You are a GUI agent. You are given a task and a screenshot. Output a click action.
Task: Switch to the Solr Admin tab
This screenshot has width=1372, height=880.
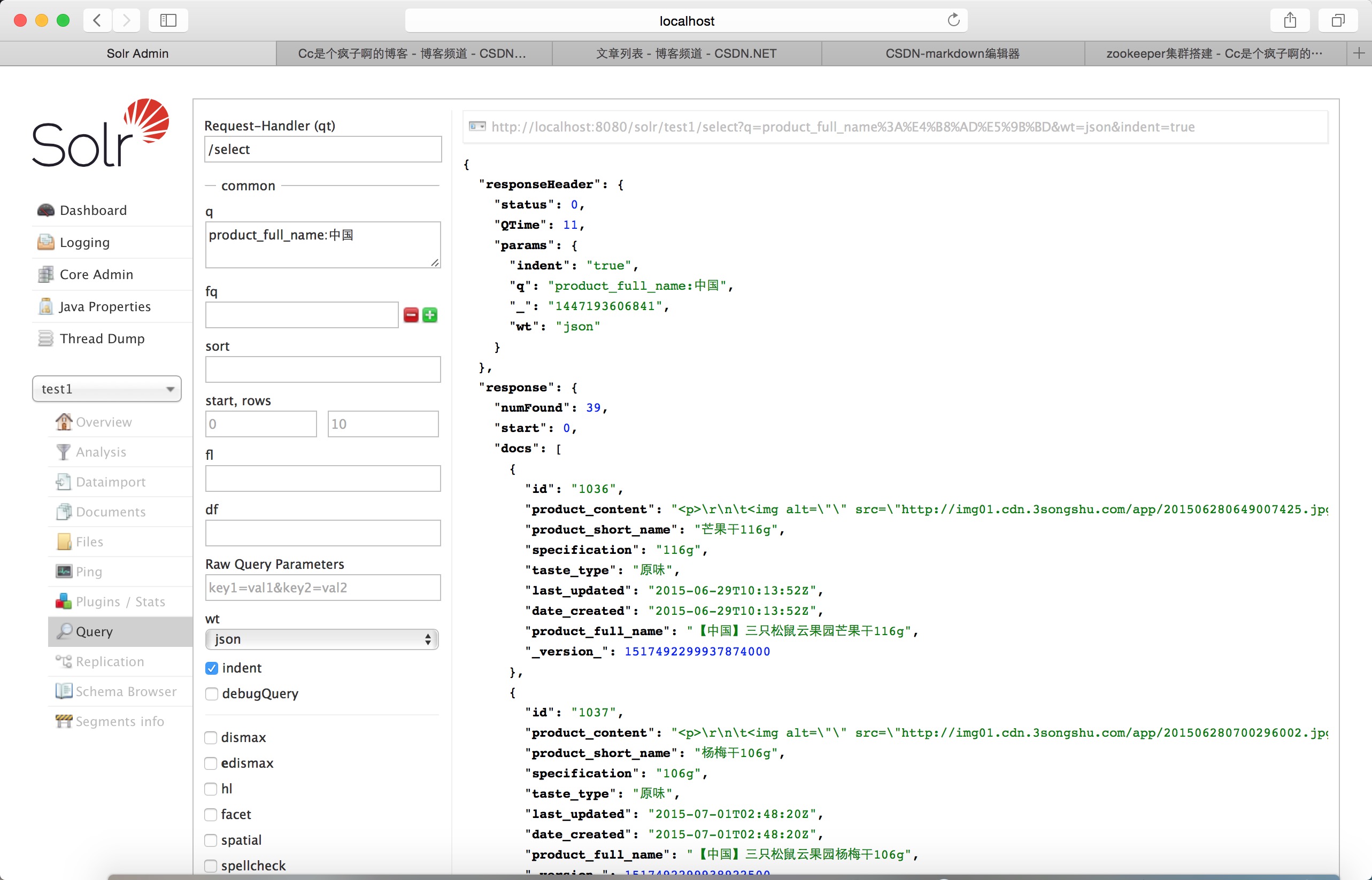(138, 53)
